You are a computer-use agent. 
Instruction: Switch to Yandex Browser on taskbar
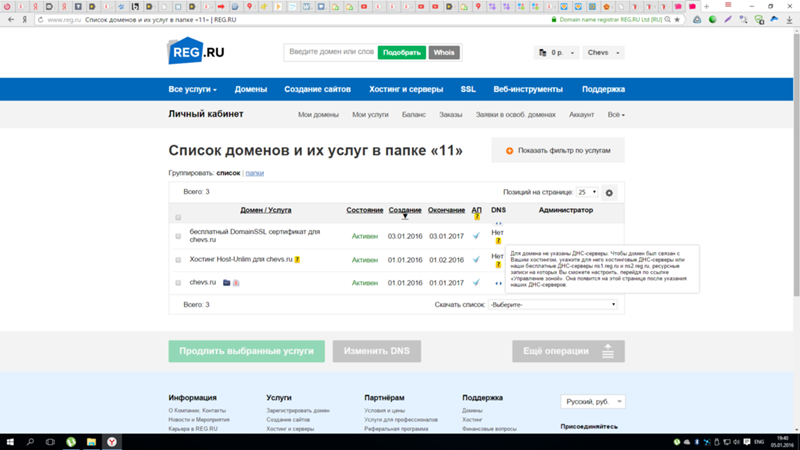(112, 442)
